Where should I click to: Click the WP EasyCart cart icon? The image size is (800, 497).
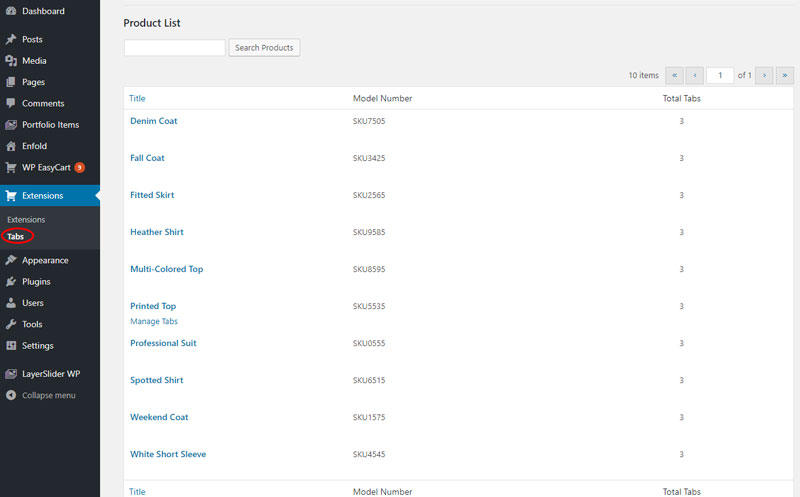click(x=11, y=167)
